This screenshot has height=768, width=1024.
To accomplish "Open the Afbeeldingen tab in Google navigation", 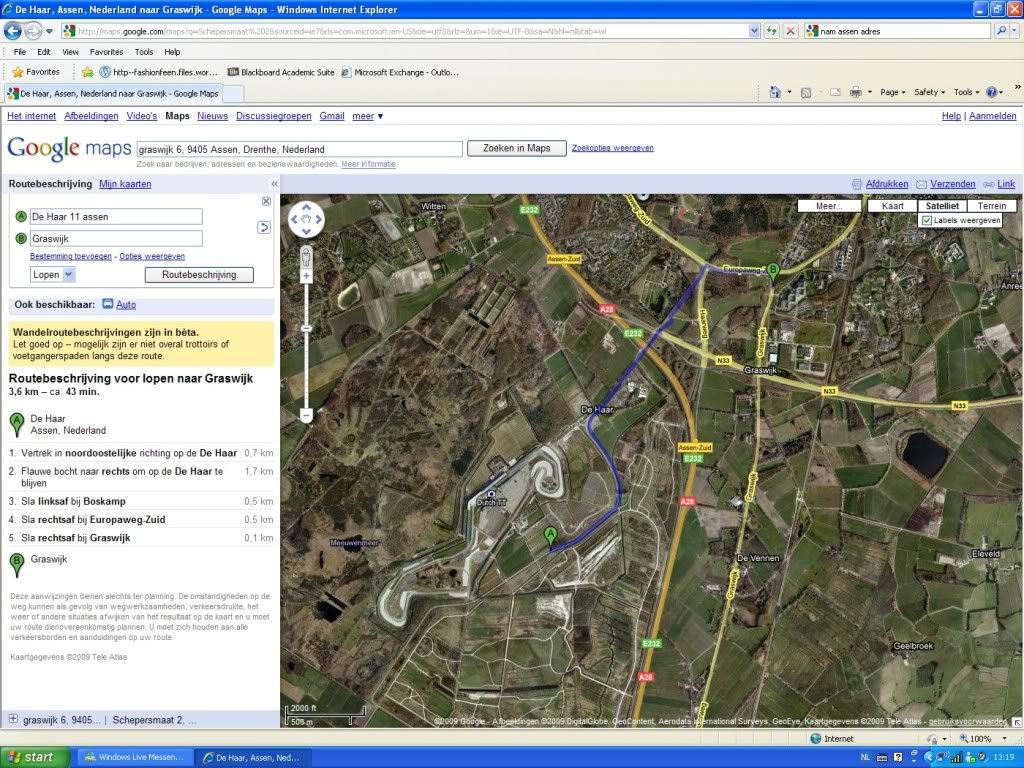I will pyautogui.click(x=91, y=116).
